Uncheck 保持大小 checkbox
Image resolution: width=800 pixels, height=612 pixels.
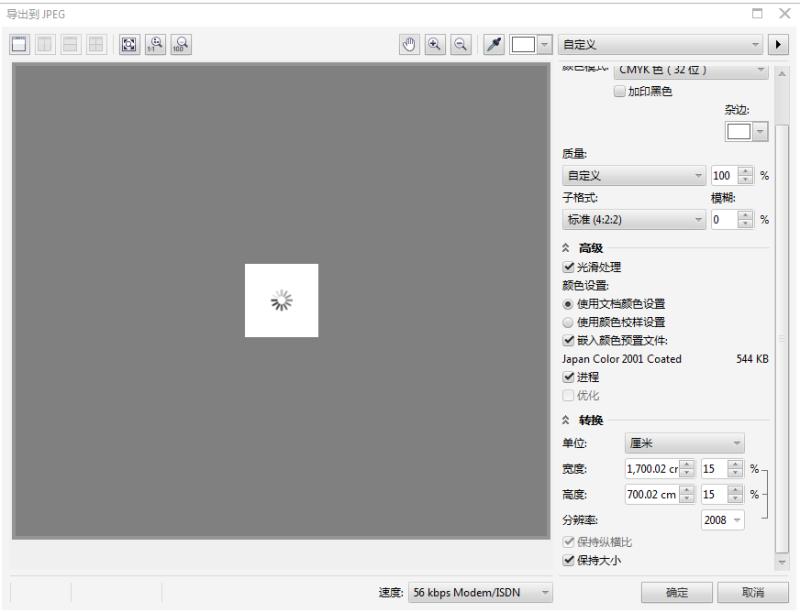point(568,560)
